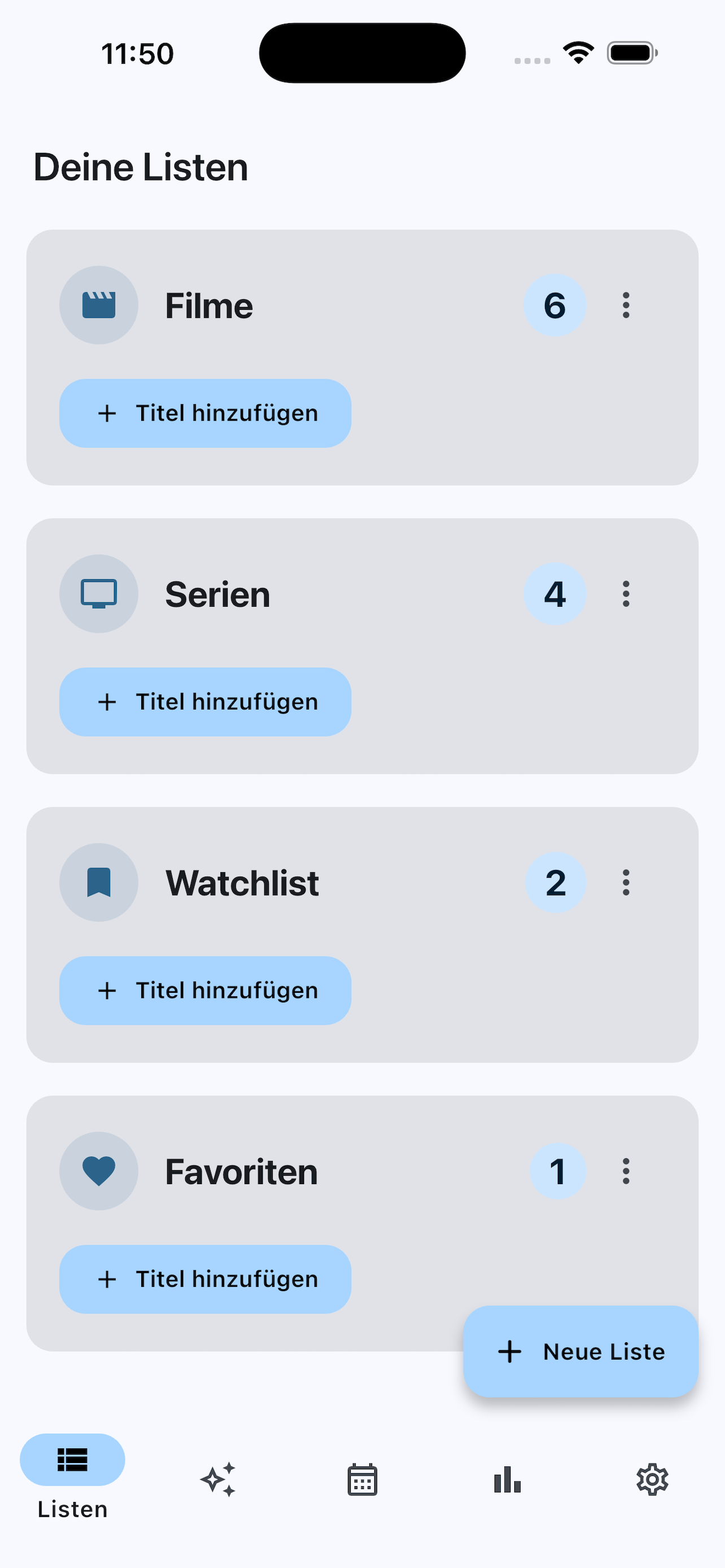Add a title to Filme list
This screenshot has width=725, height=1568.
pyautogui.click(x=205, y=413)
